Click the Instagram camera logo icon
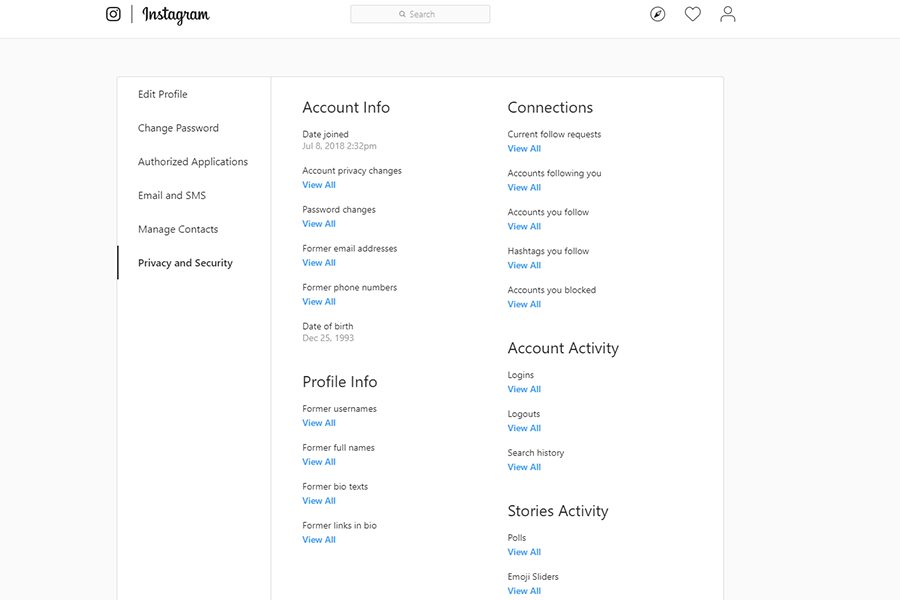Image resolution: width=900 pixels, height=600 pixels. pyautogui.click(x=113, y=14)
